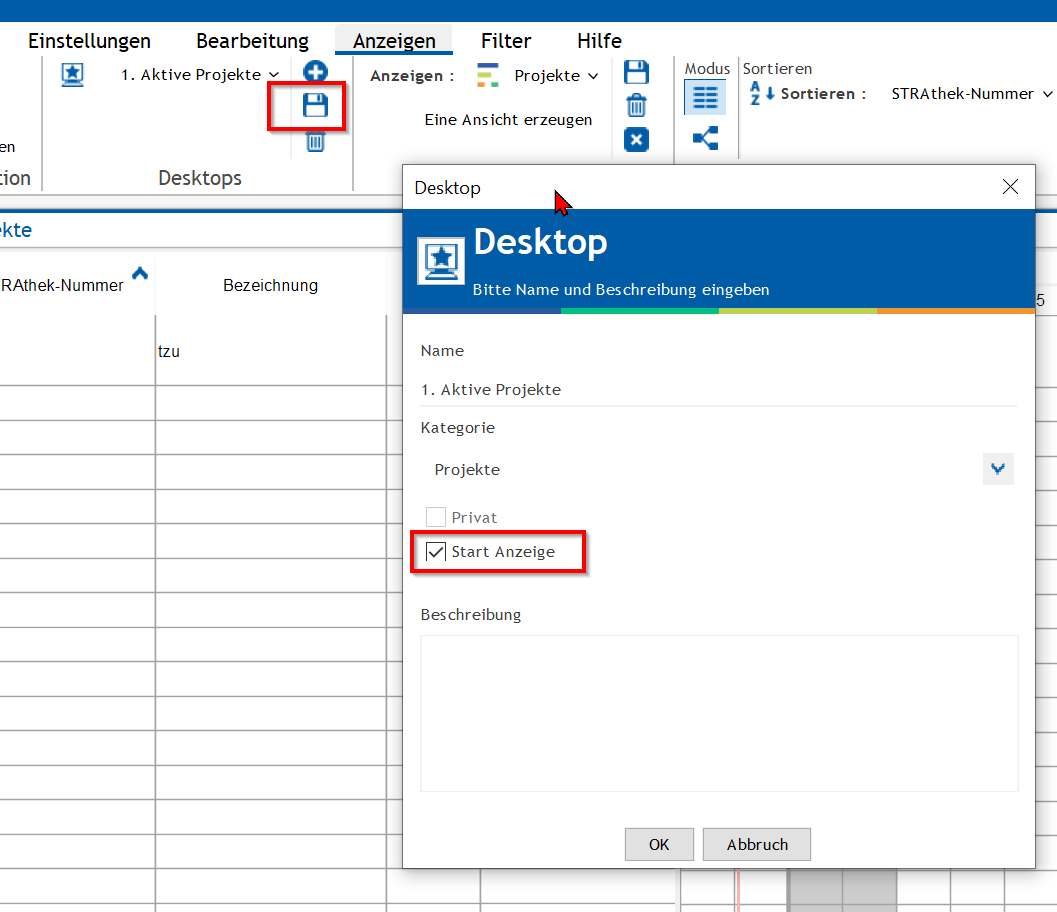
Task: Click Eine Ansicht erzeugen label
Action: (x=508, y=119)
